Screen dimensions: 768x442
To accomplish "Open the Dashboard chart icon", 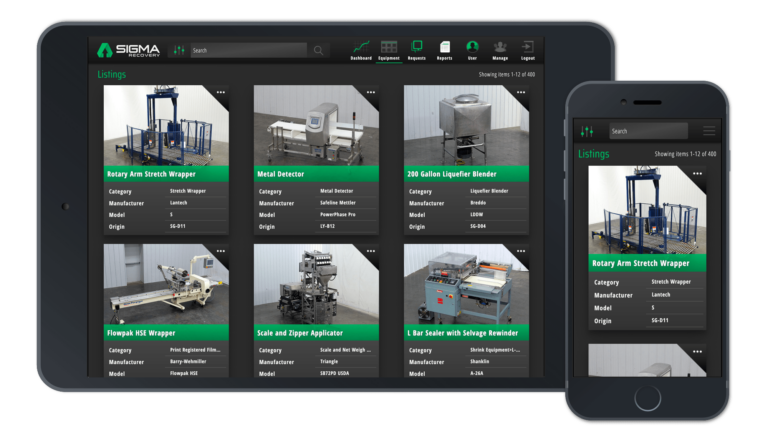I will click(360, 47).
